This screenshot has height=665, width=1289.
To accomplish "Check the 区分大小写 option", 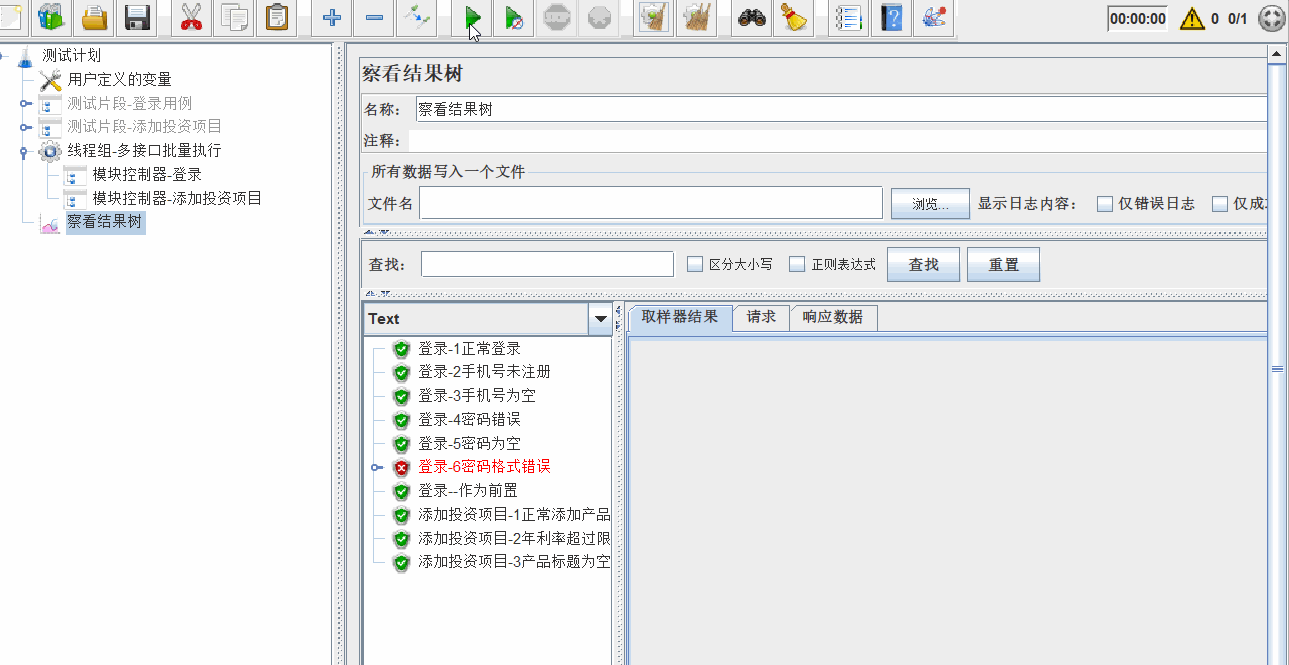I will click(694, 263).
